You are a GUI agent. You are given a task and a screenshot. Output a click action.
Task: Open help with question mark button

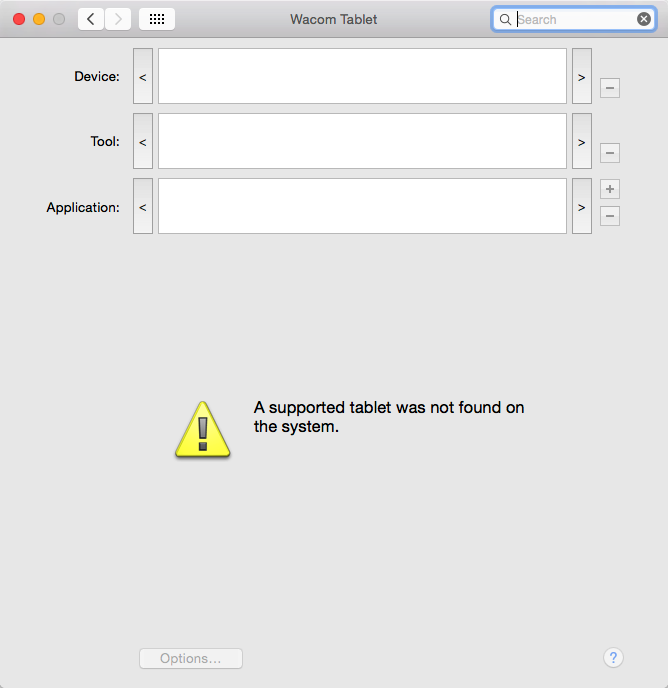613,657
